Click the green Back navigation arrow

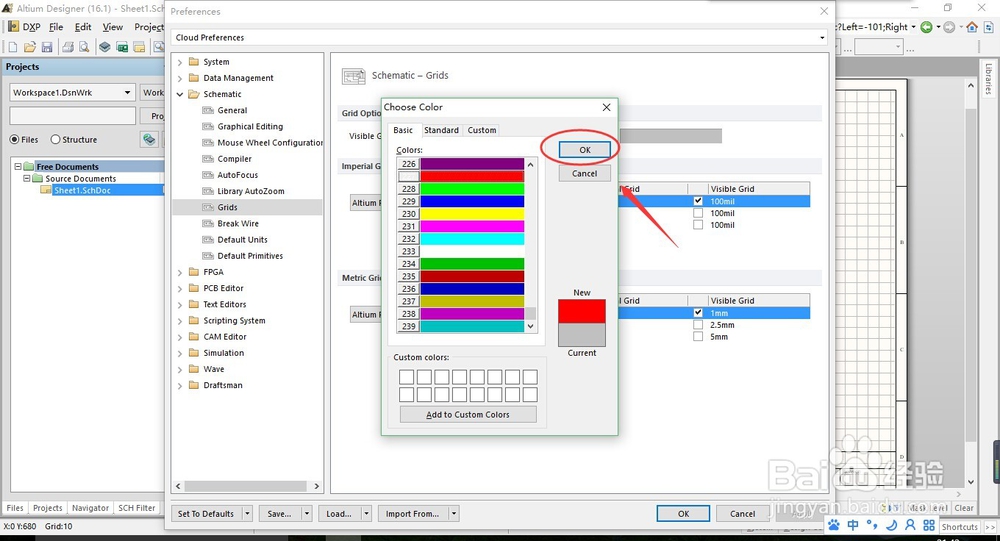(926, 27)
